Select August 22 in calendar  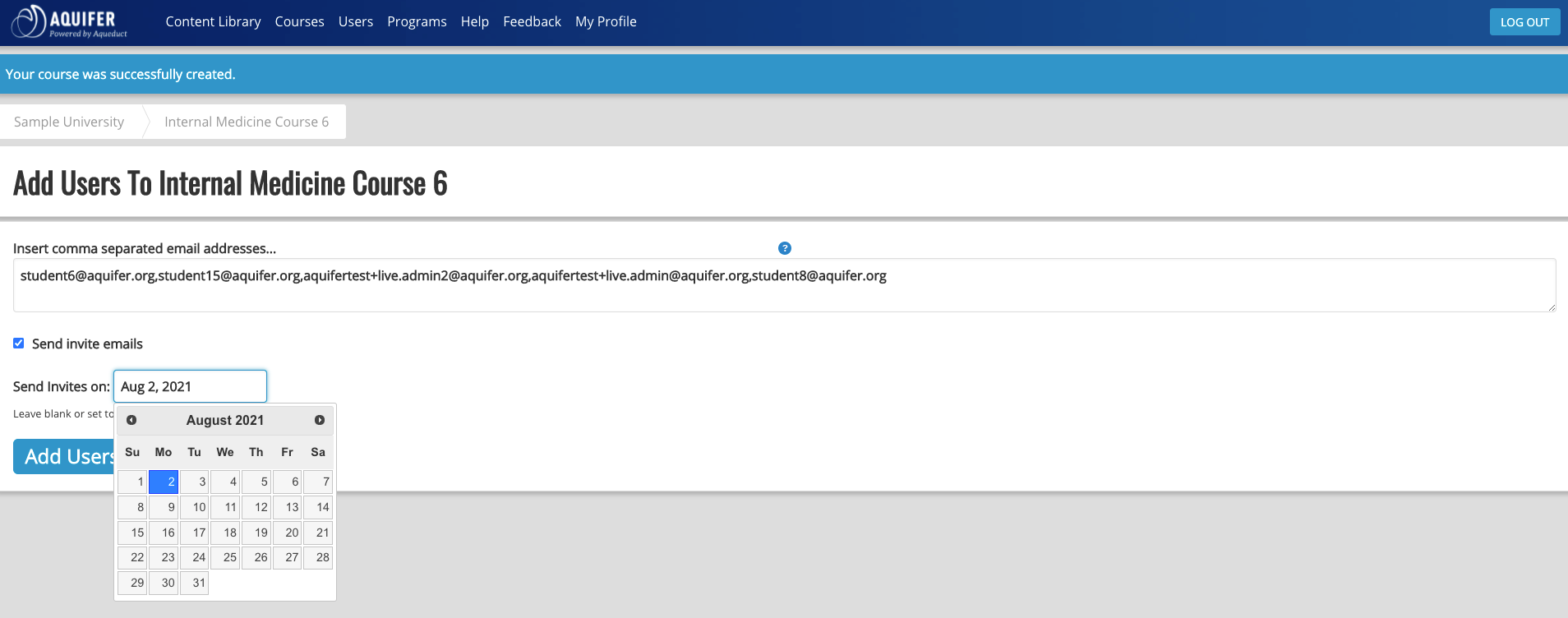[132, 557]
